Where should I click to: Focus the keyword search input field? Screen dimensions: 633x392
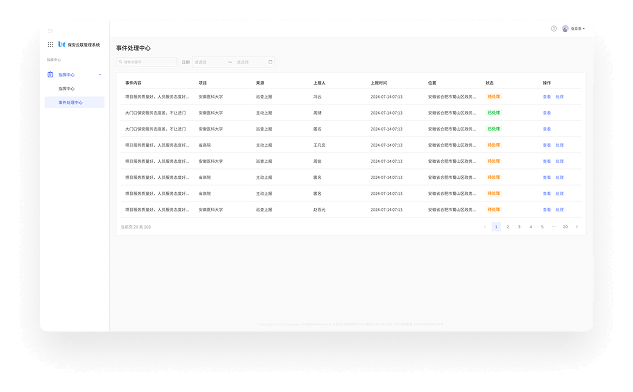tap(147, 62)
